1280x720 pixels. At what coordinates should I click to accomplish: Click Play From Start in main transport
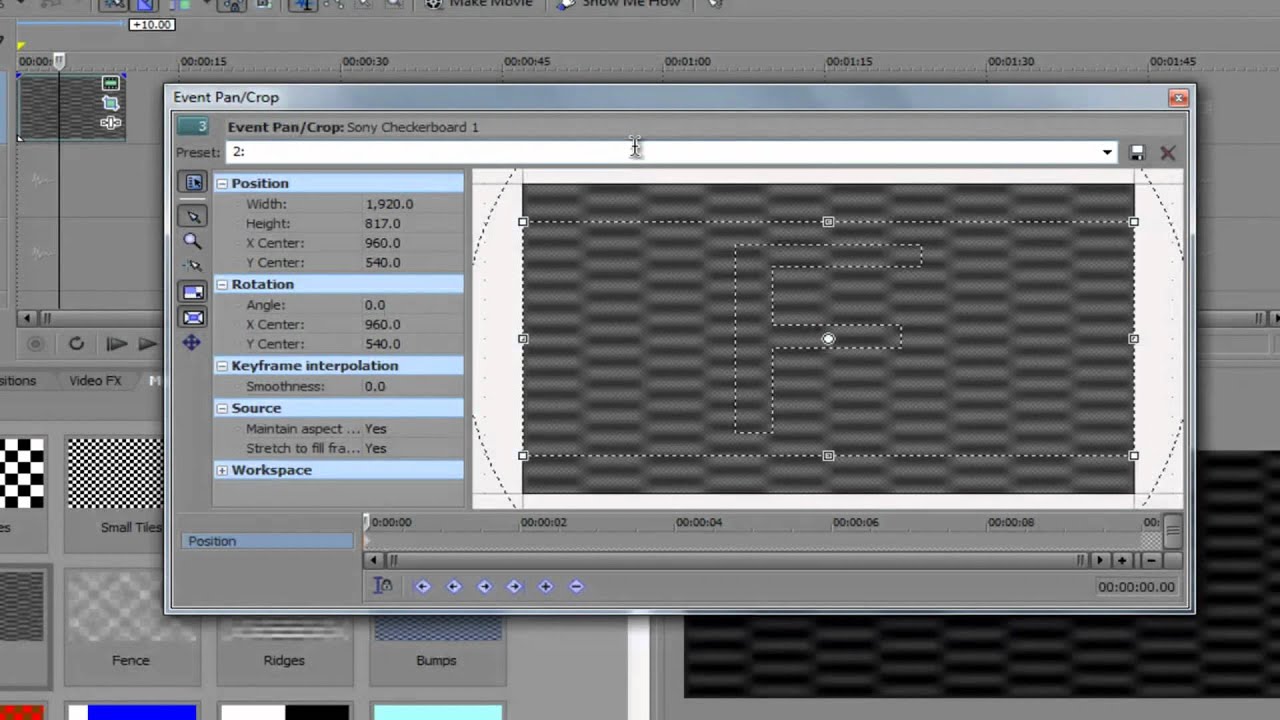(116, 344)
